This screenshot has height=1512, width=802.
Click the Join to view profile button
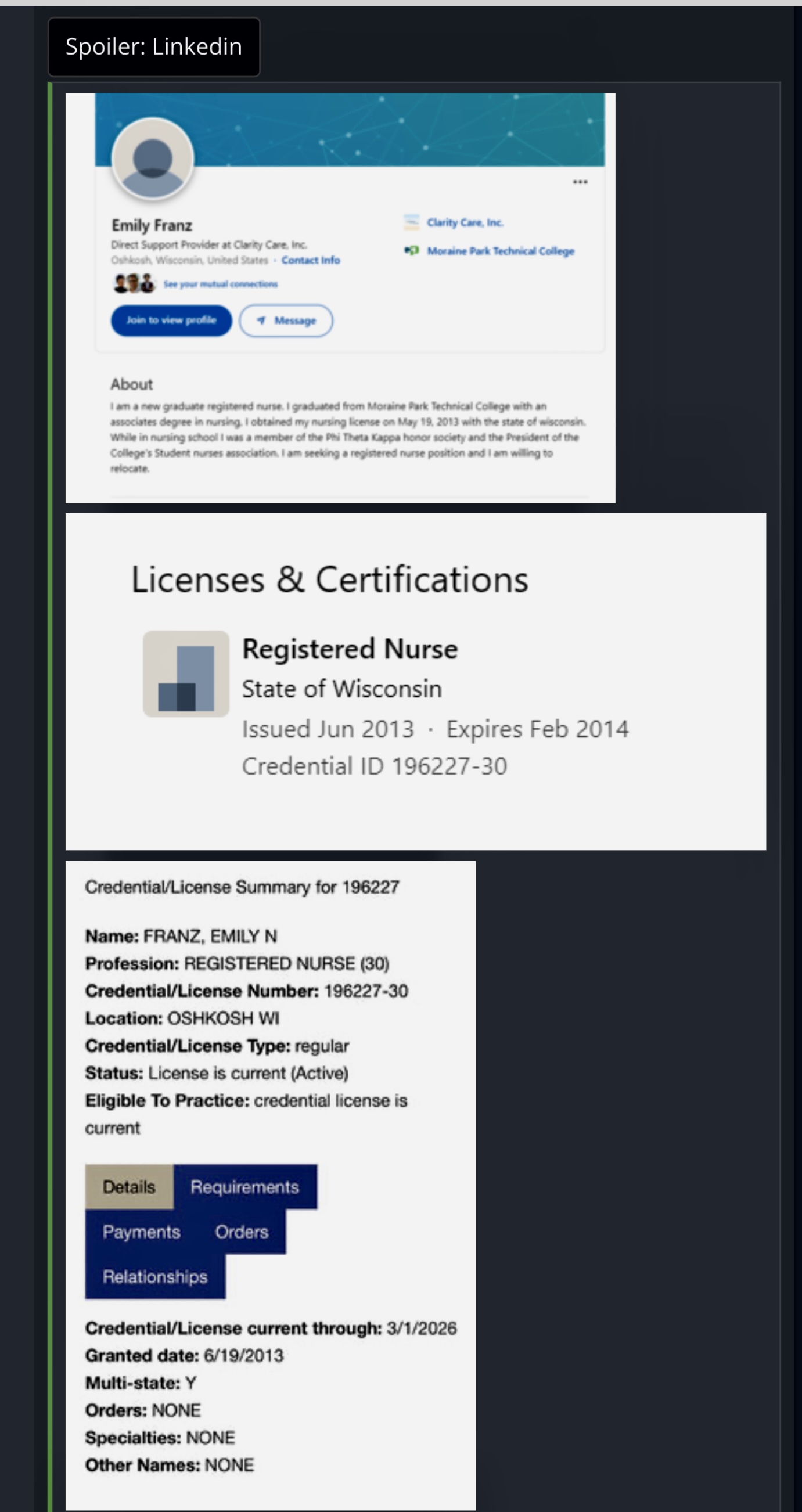tap(171, 321)
